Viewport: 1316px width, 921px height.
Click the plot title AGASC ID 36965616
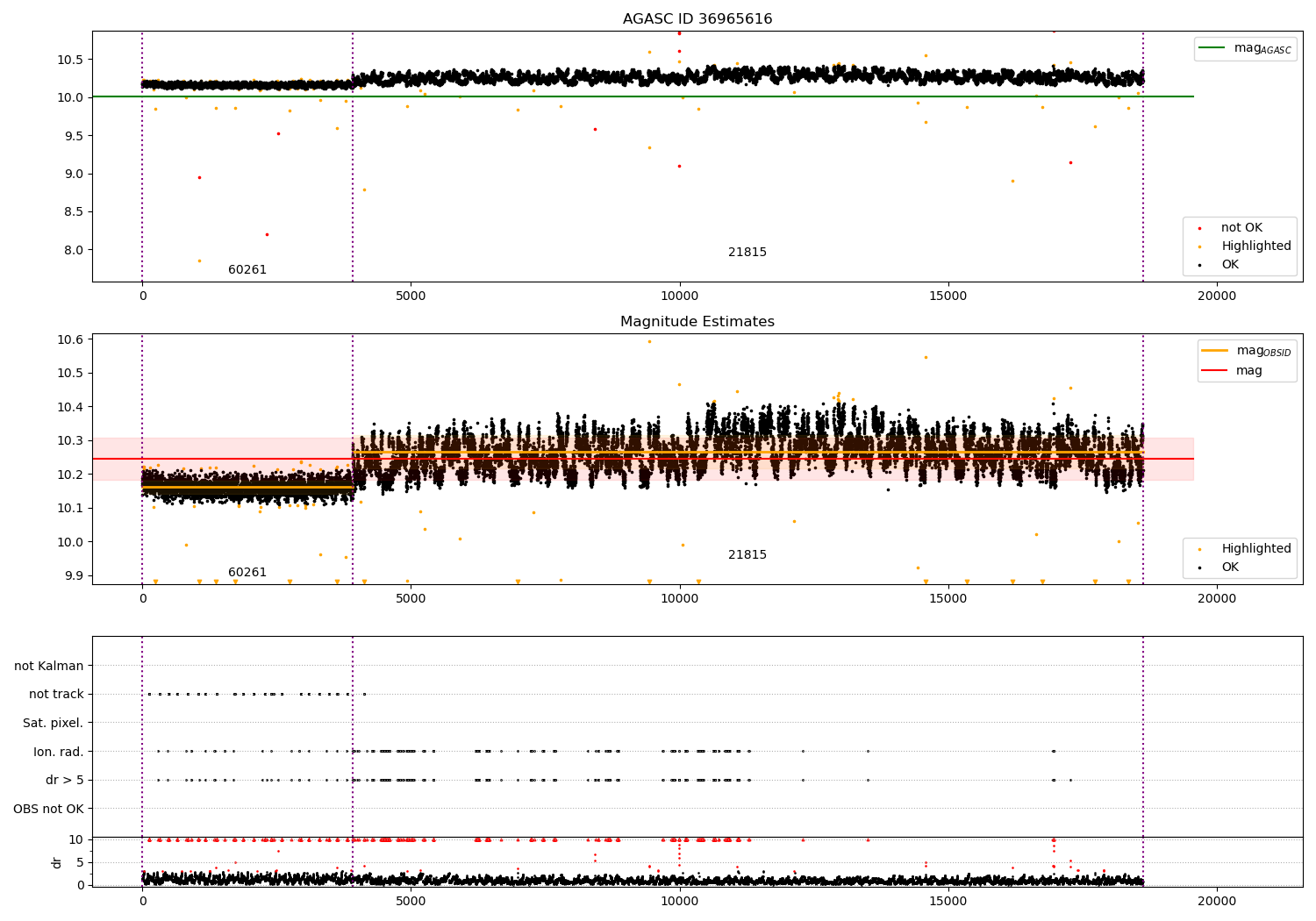[x=697, y=19]
